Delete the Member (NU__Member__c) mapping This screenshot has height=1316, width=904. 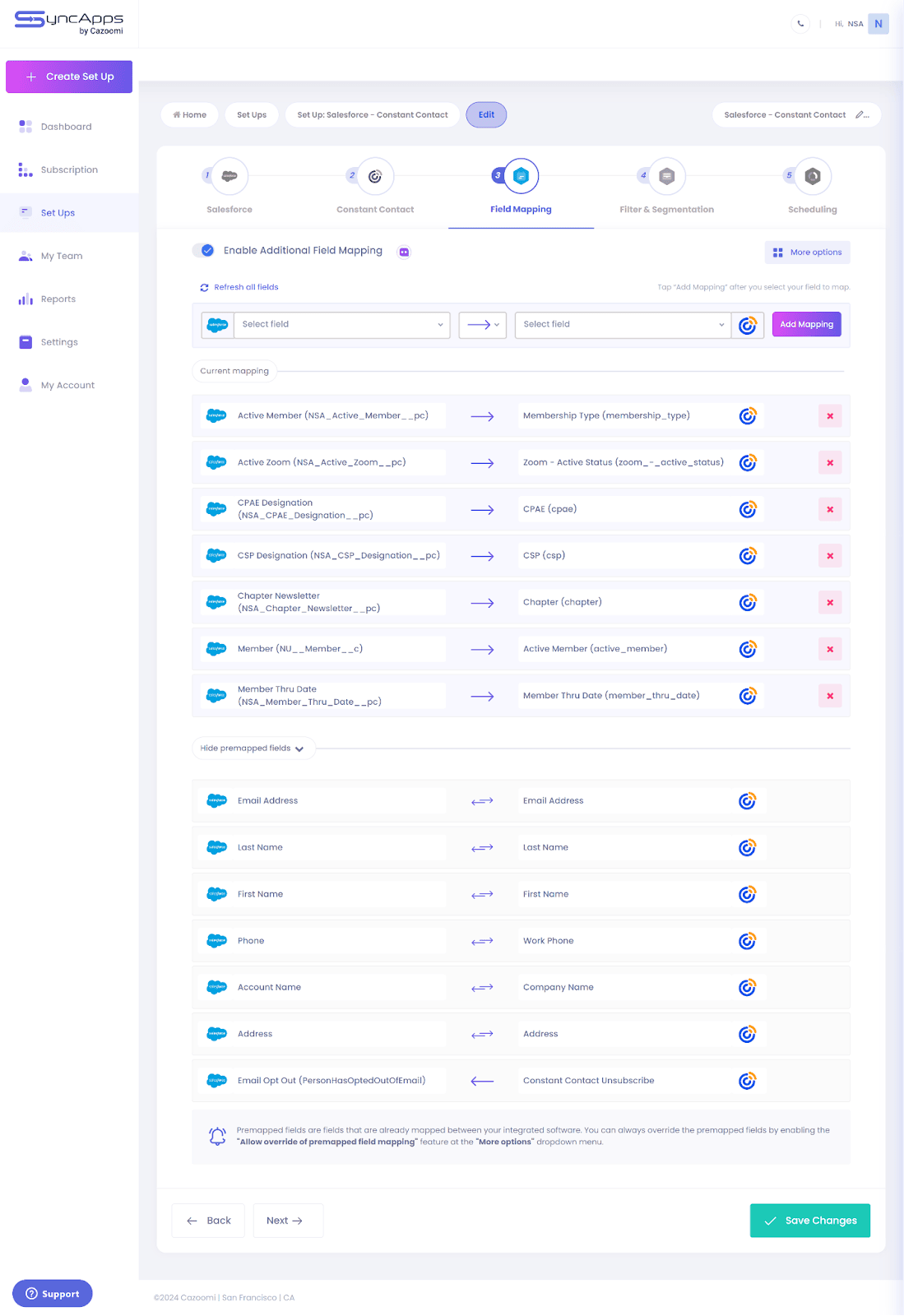click(830, 650)
